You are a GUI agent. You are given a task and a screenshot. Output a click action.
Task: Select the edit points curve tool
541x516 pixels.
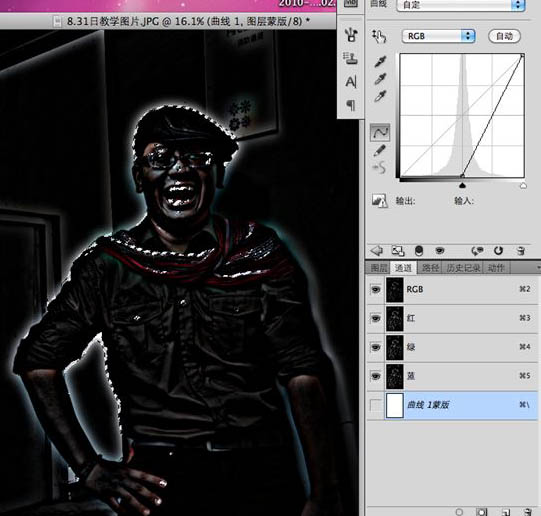coord(380,132)
